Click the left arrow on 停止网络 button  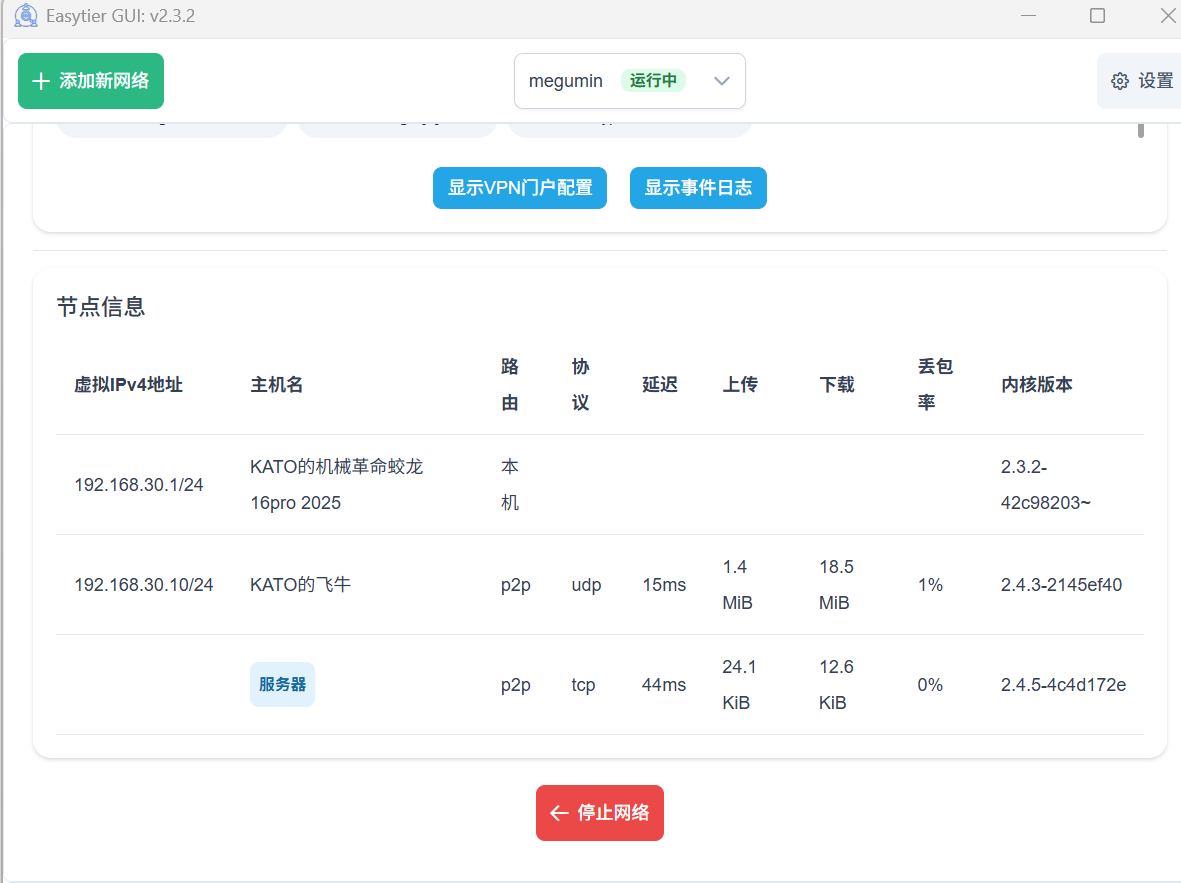pos(560,813)
